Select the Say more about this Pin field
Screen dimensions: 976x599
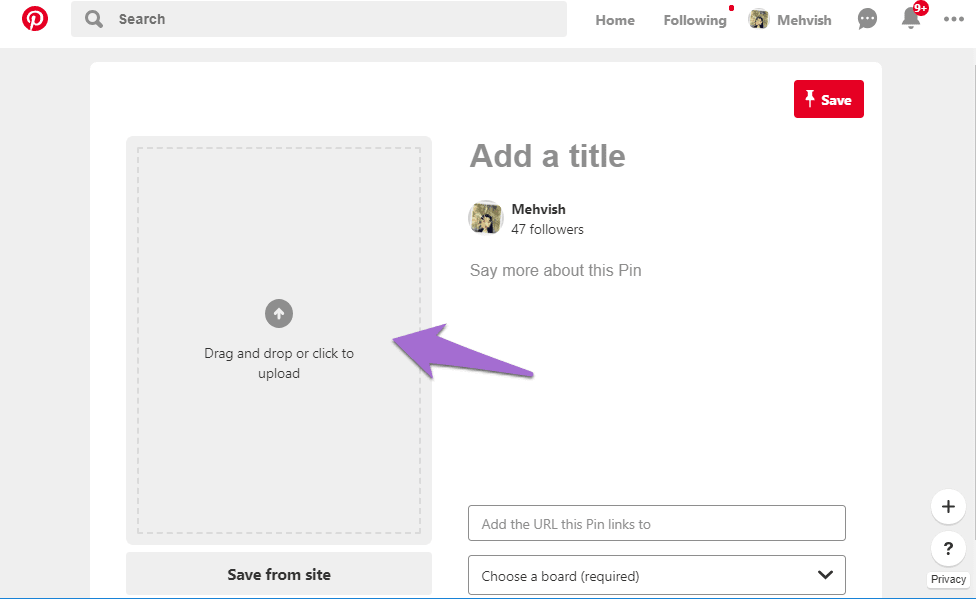[555, 270]
